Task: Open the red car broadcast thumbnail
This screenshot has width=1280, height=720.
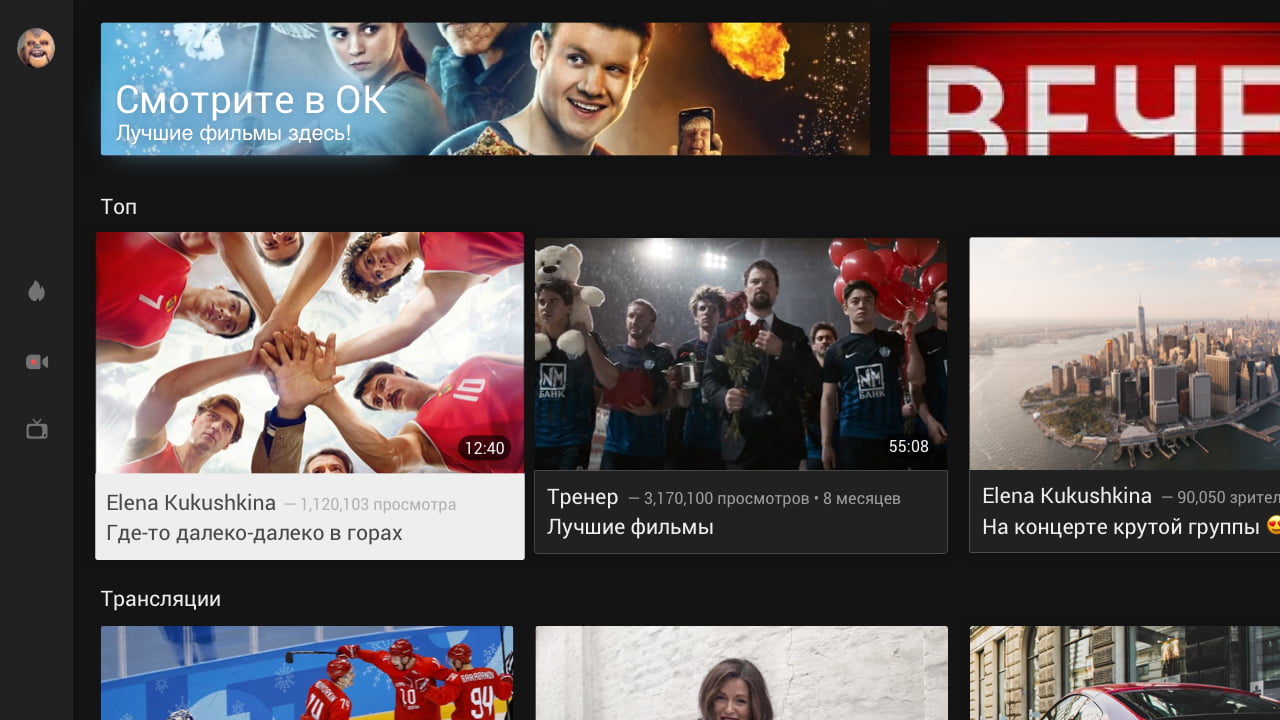Action: tap(1125, 673)
